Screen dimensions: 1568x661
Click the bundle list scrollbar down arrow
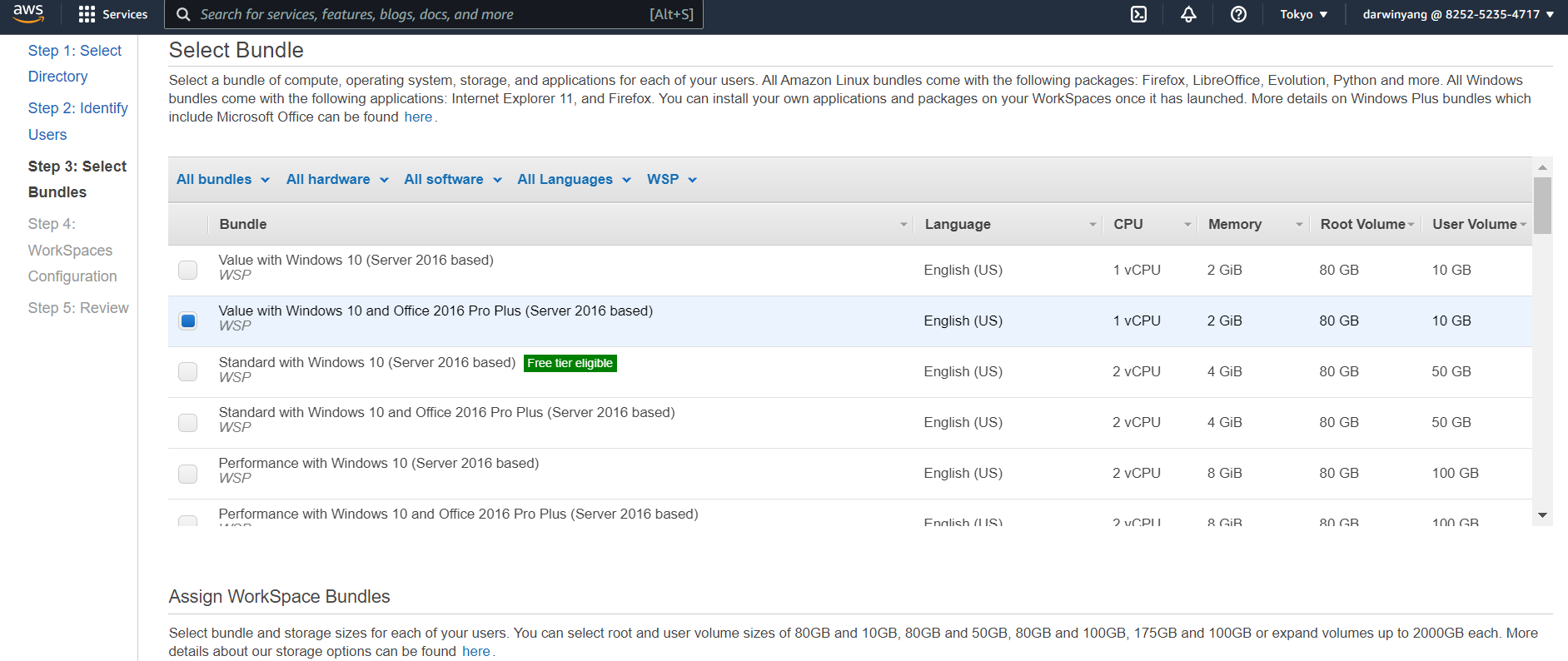[1542, 515]
